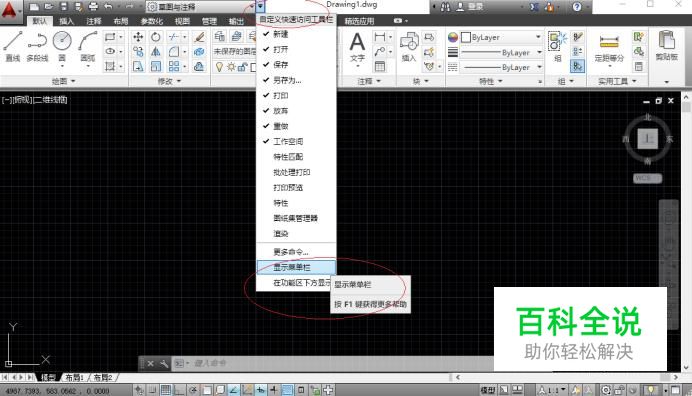
Task: Uncheck the 新建 entry in the menu
Action: (296, 34)
